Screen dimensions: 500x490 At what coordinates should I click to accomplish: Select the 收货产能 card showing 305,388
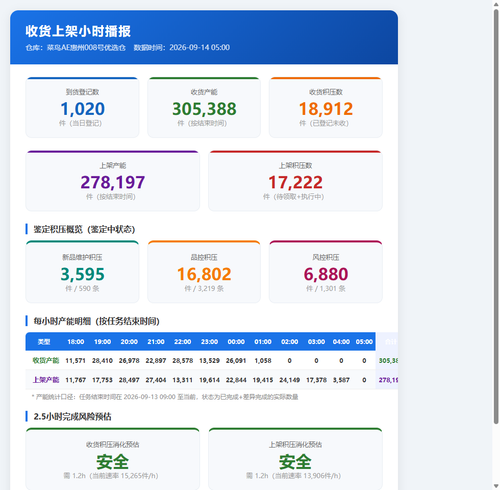point(204,107)
